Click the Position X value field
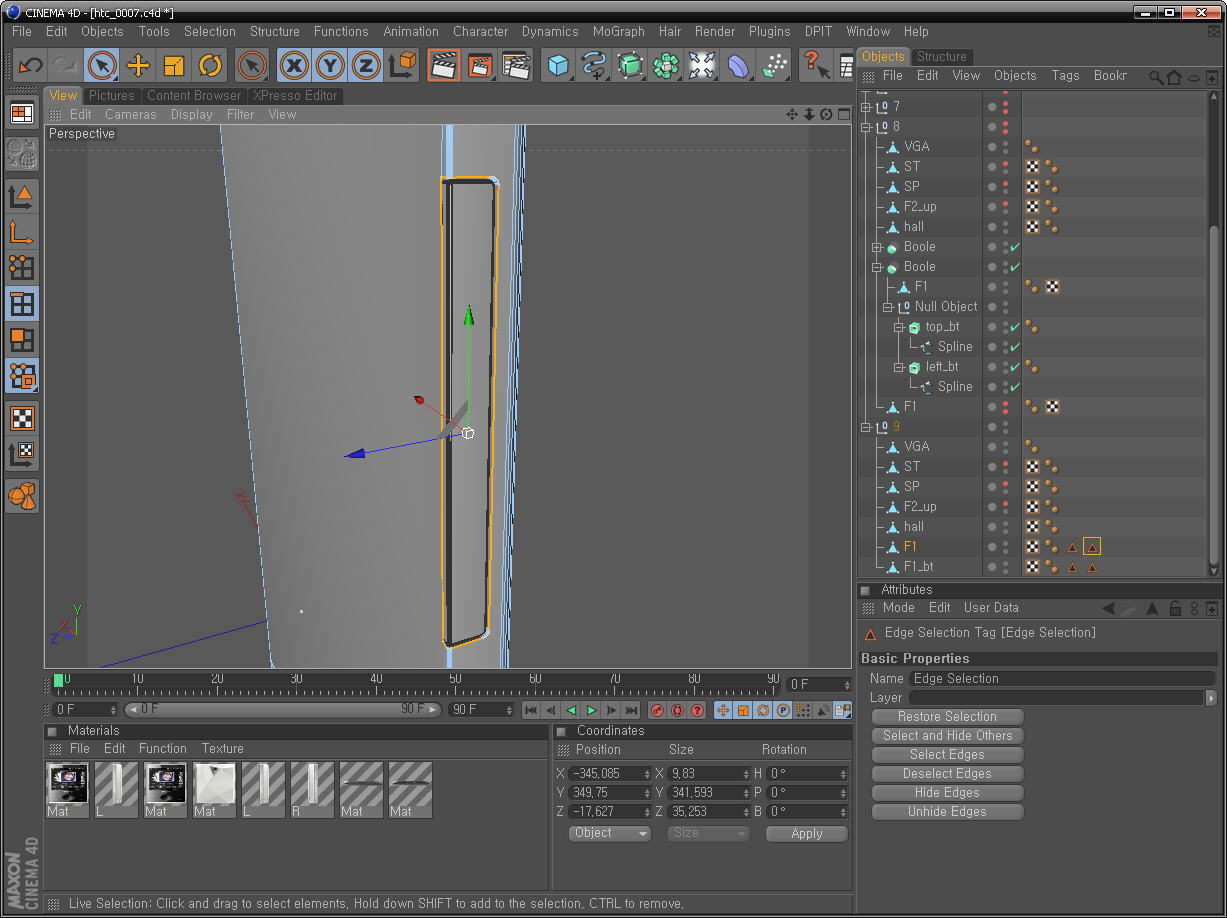 (x=609, y=773)
